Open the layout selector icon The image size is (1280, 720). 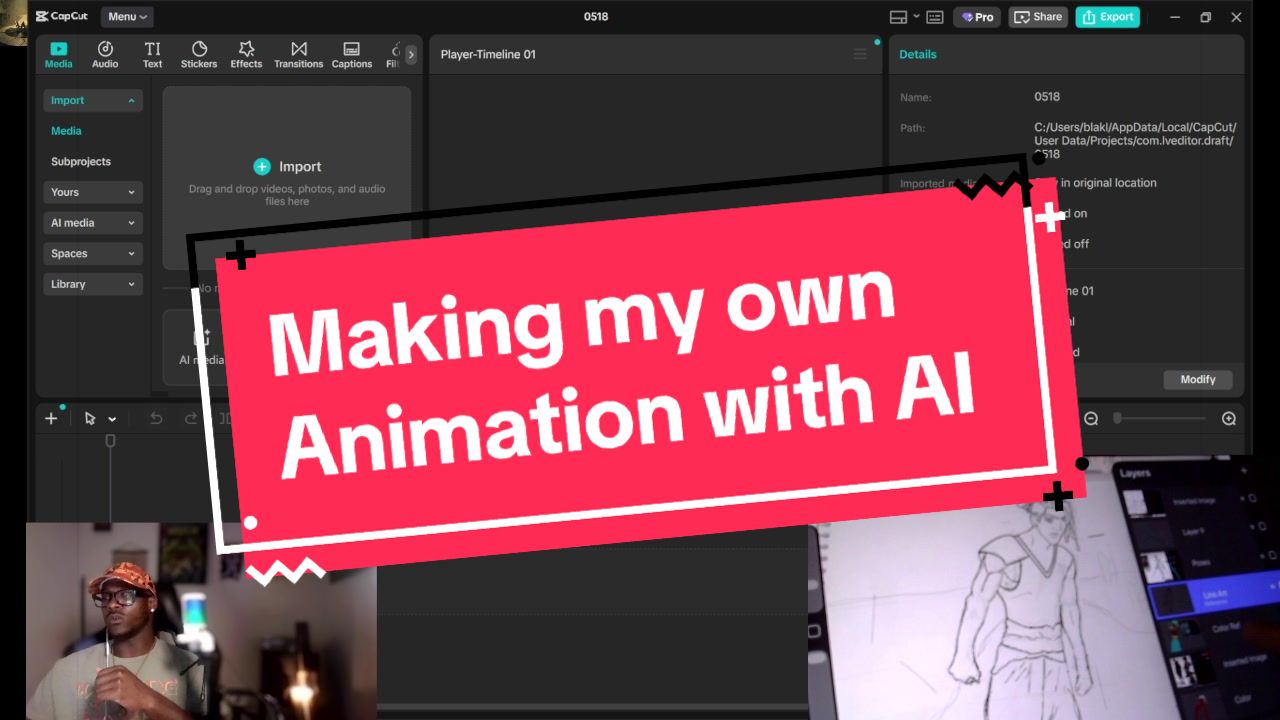[x=898, y=17]
